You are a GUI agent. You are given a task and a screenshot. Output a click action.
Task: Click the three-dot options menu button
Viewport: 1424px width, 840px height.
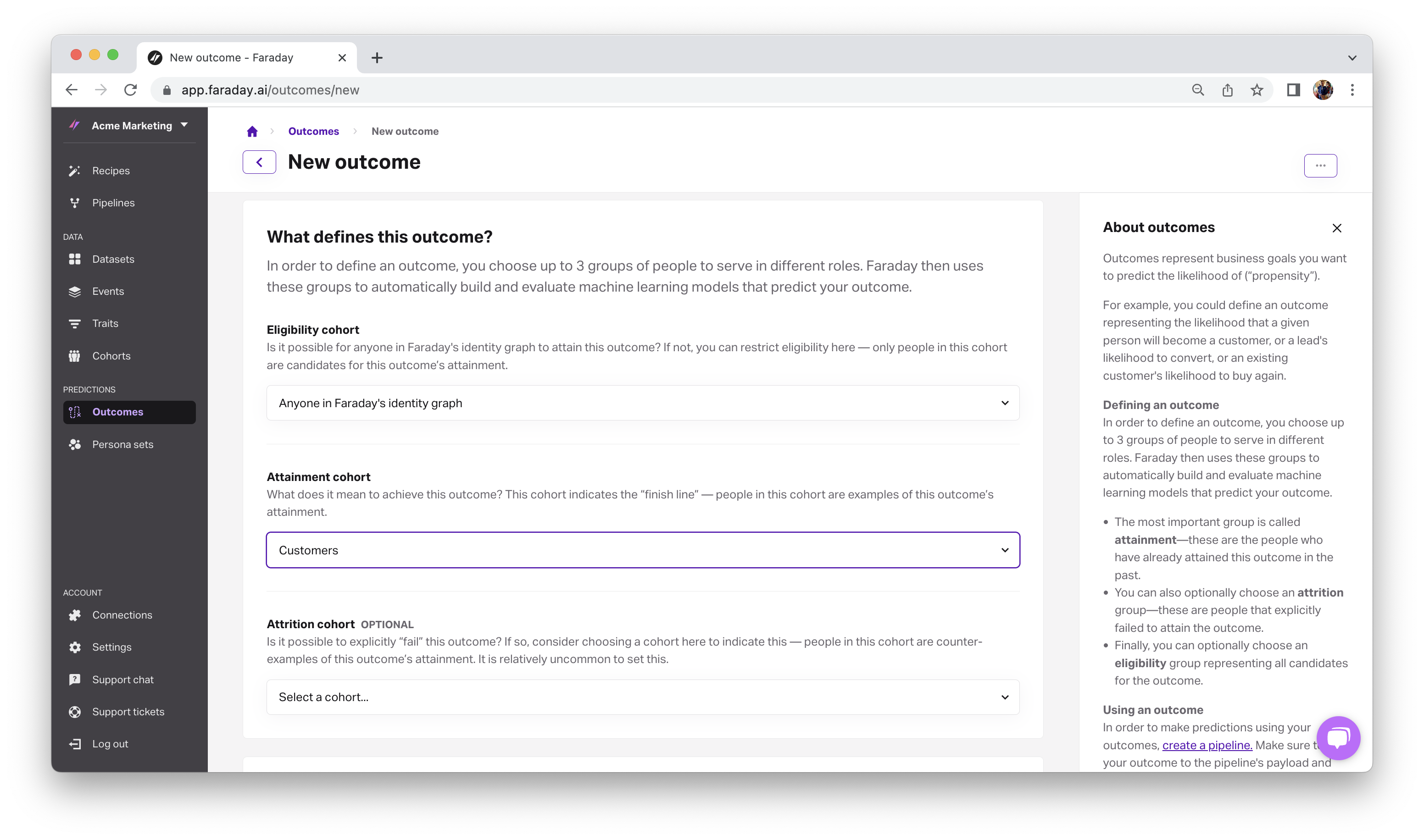point(1320,165)
